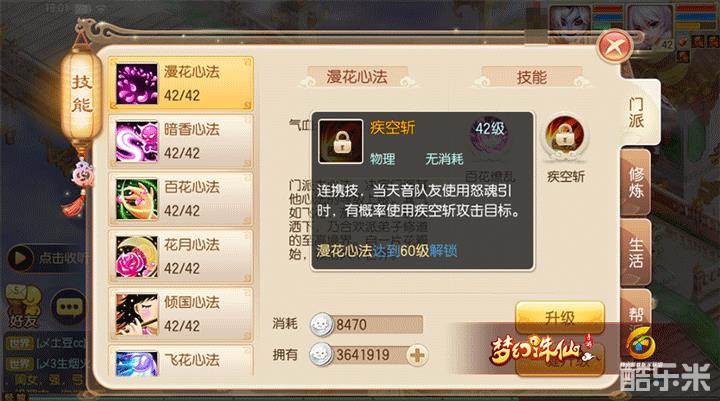Click the yellow 升级 upgrade button

click(560, 317)
